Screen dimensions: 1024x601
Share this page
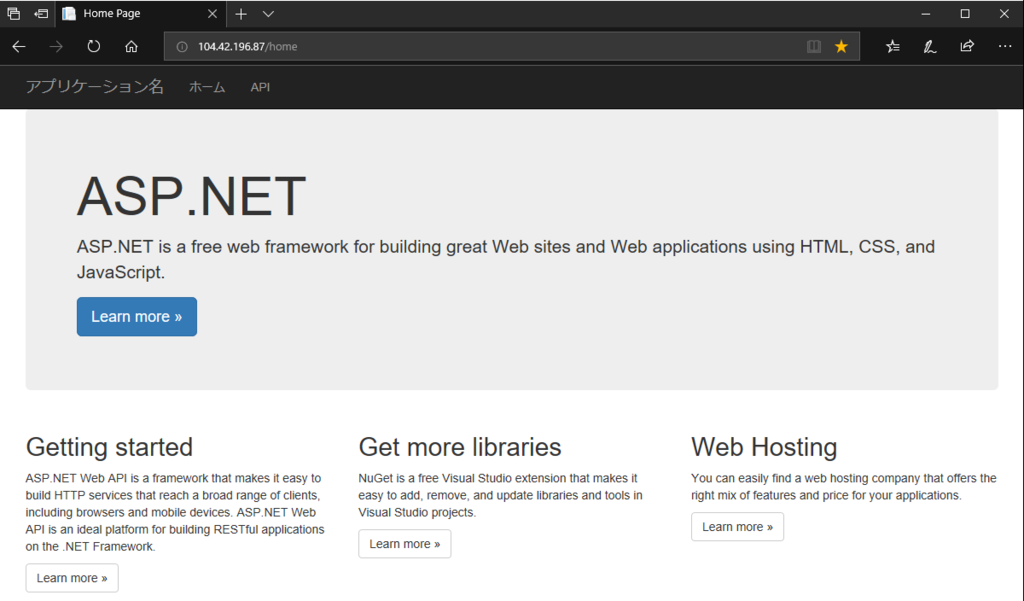pyautogui.click(x=967, y=46)
